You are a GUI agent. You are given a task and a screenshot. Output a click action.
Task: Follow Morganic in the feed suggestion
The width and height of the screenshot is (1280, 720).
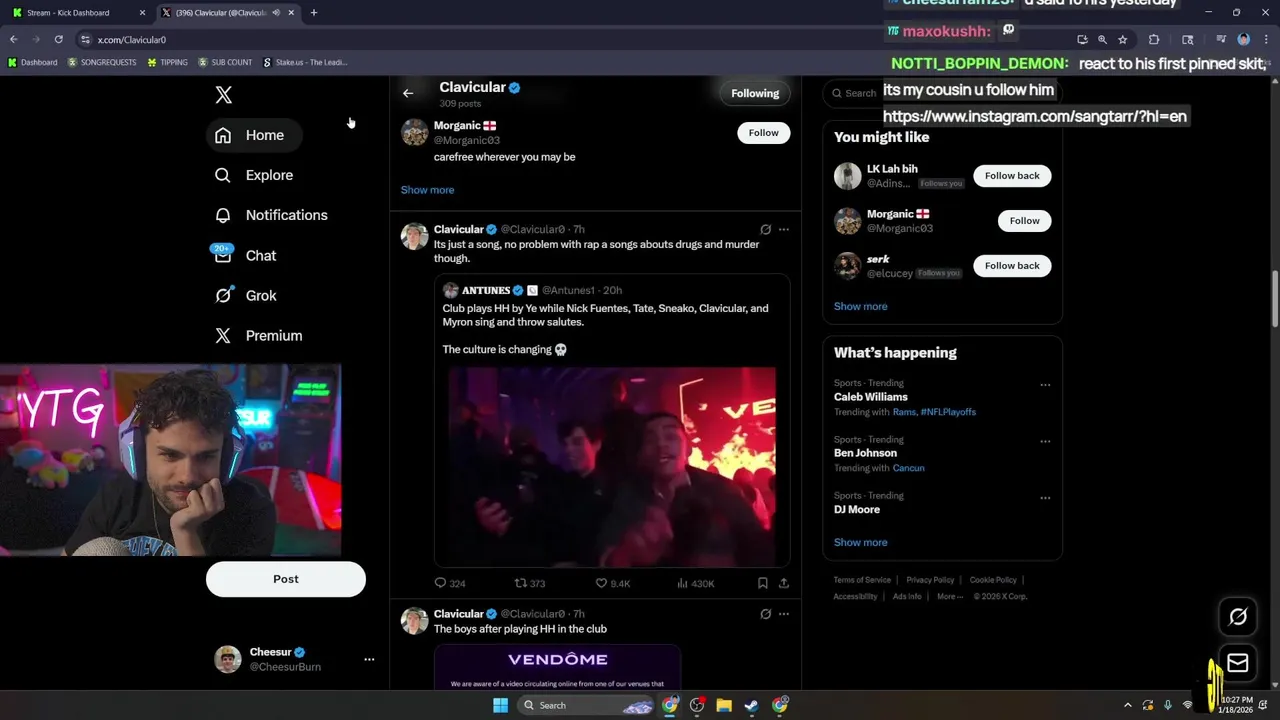[x=763, y=133]
